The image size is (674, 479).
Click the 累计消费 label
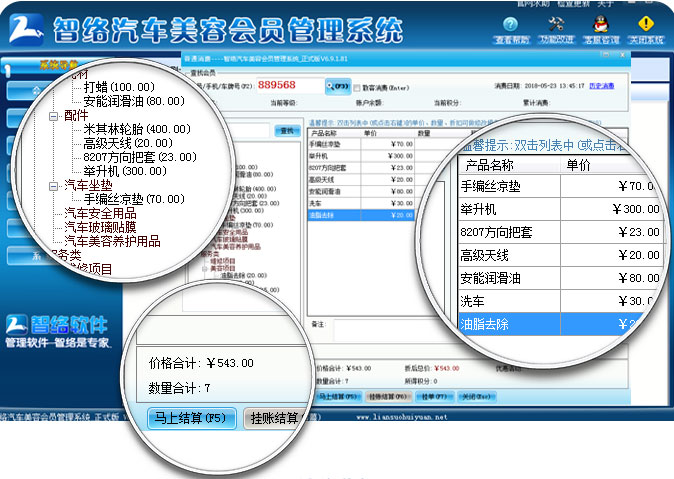coord(536,103)
